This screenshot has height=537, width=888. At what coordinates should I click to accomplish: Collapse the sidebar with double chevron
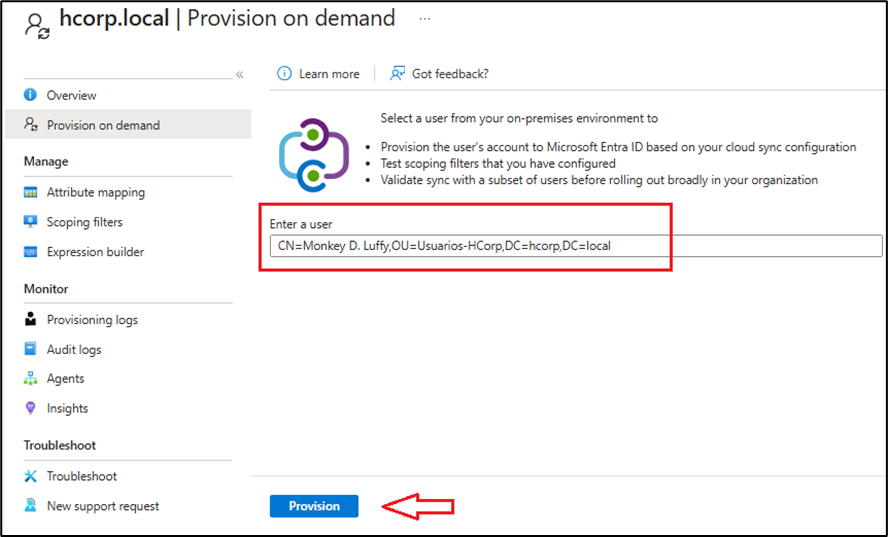click(x=239, y=75)
